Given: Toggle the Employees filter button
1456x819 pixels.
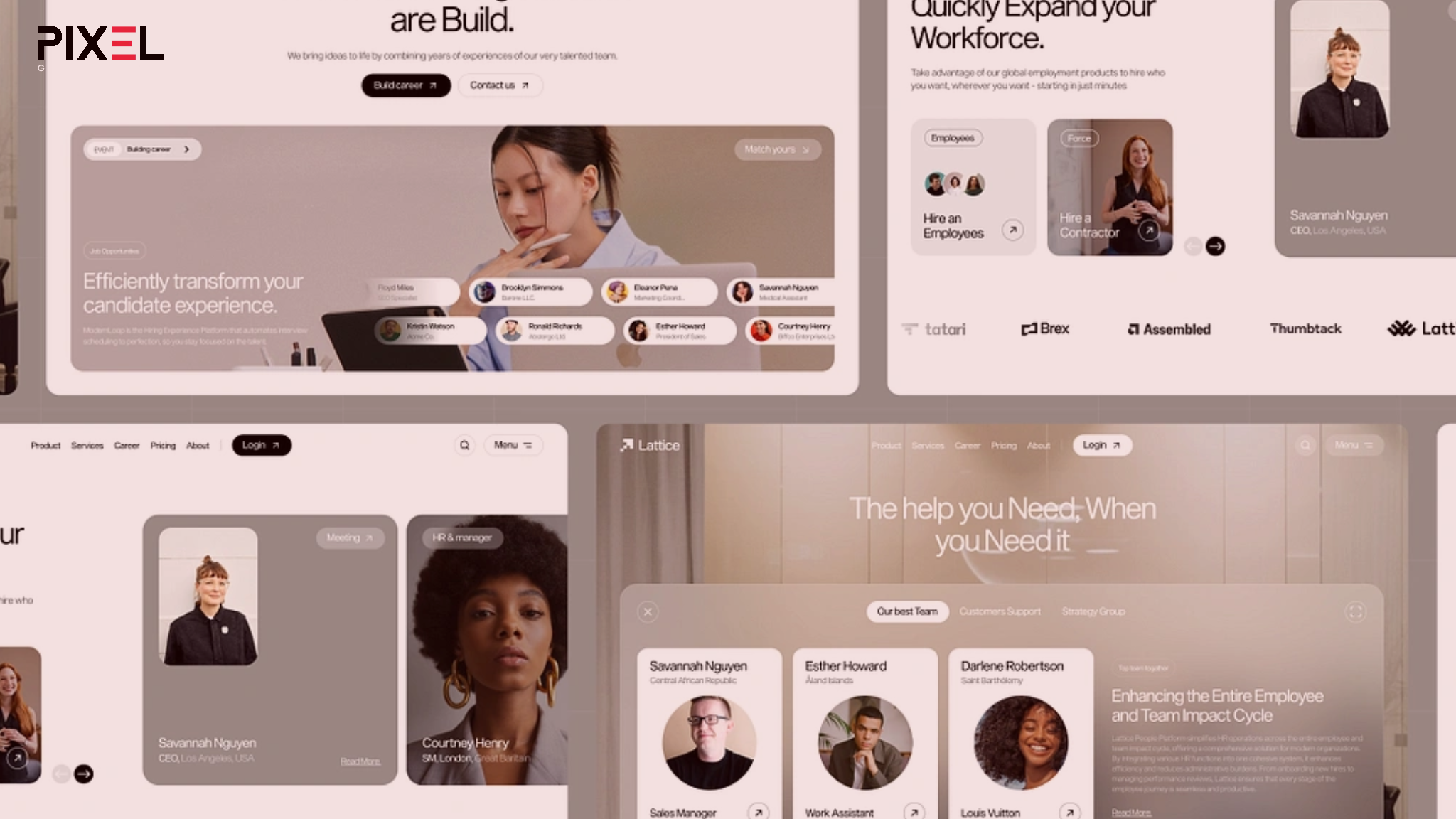Looking at the screenshot, I should tap(951, 137).
